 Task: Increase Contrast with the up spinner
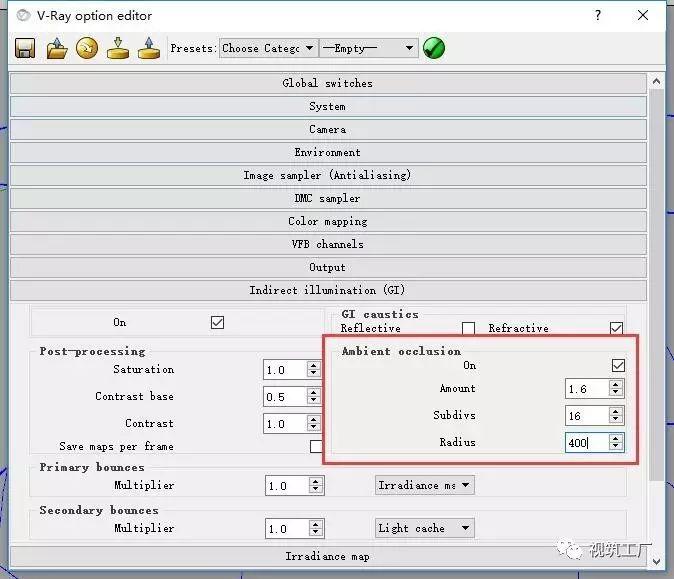314,420
